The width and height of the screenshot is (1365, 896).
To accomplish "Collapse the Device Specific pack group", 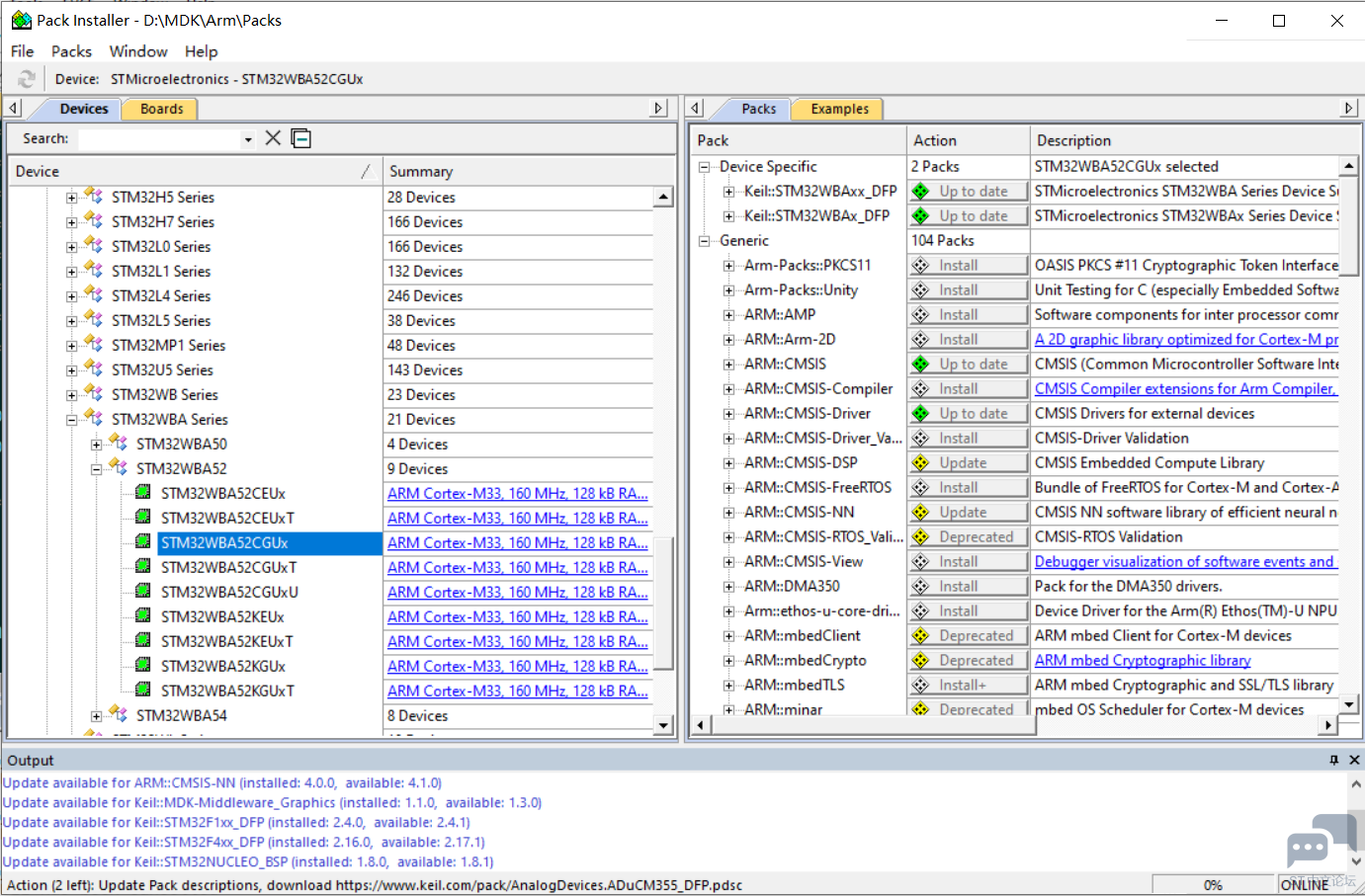I will [x=704, y=167].
